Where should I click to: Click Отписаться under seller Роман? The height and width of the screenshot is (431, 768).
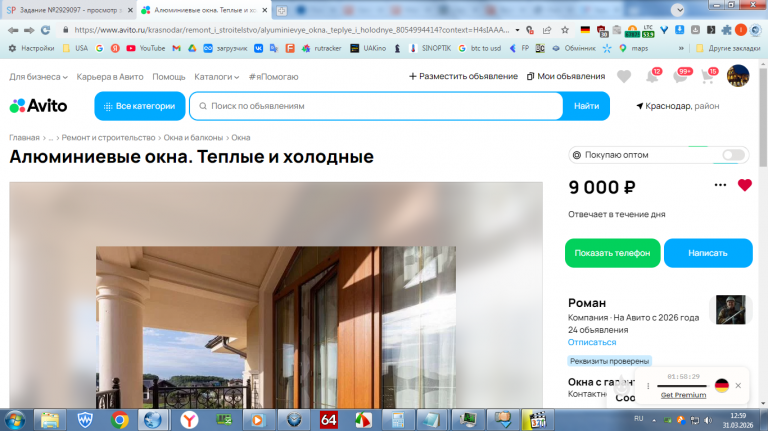592,342
